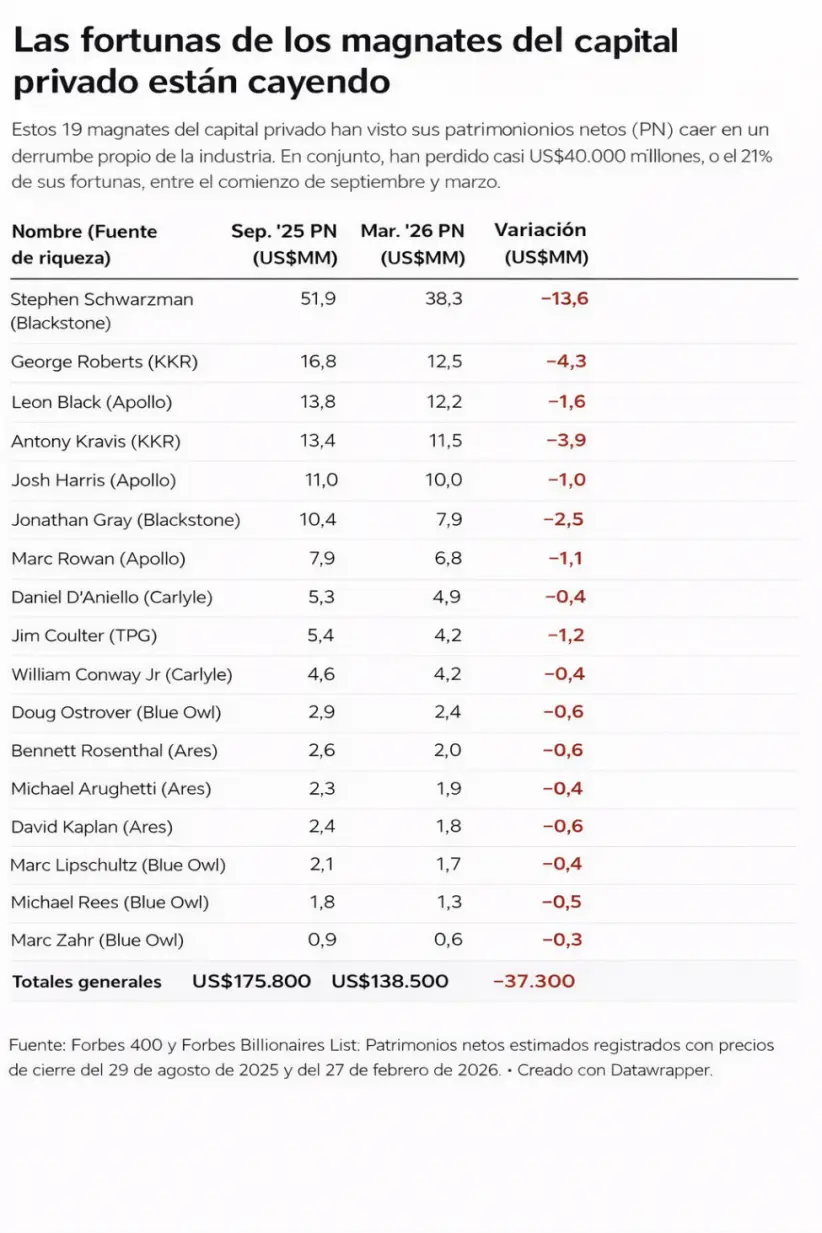
Task: Click the headline about magnates del capital privado
Action: coord(345,60)
